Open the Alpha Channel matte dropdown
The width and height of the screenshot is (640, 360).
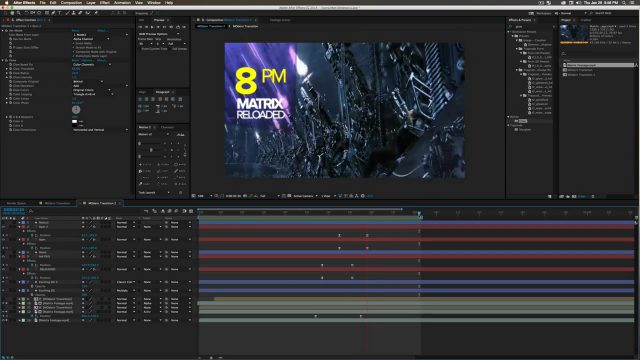tap(91, 39)
